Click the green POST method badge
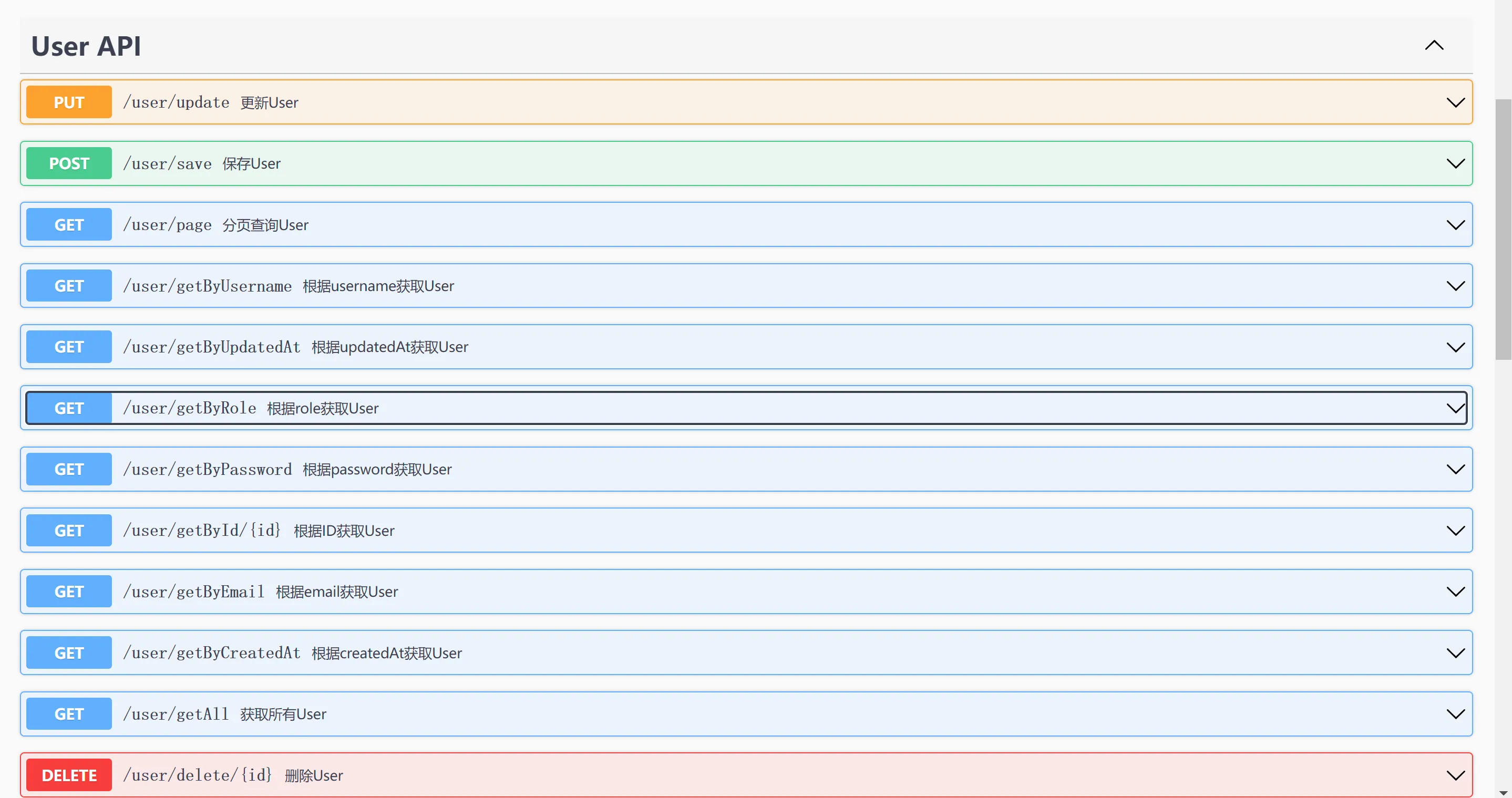The height and width of the screenshot is (798, 1512). (69, 164)
